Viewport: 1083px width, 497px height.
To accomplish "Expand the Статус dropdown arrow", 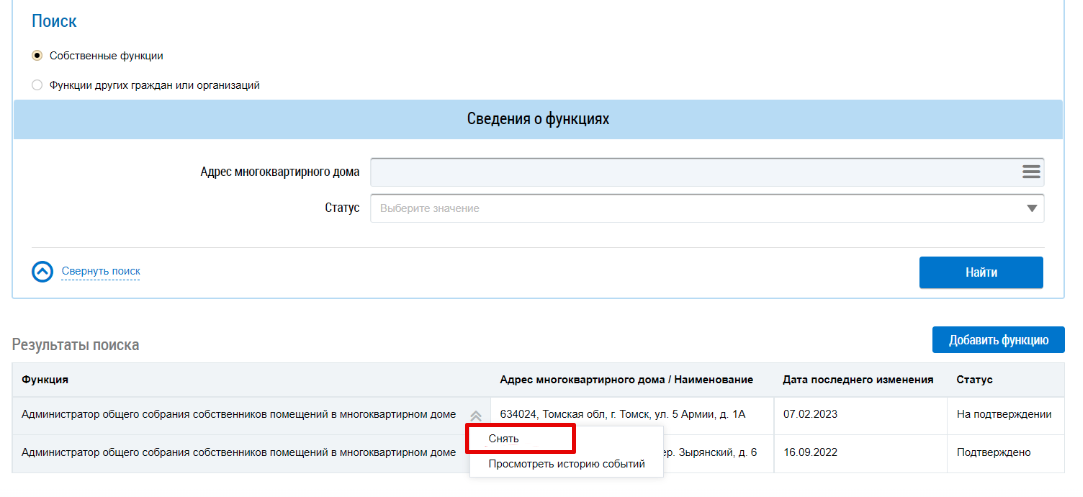I will [1031, 208].
